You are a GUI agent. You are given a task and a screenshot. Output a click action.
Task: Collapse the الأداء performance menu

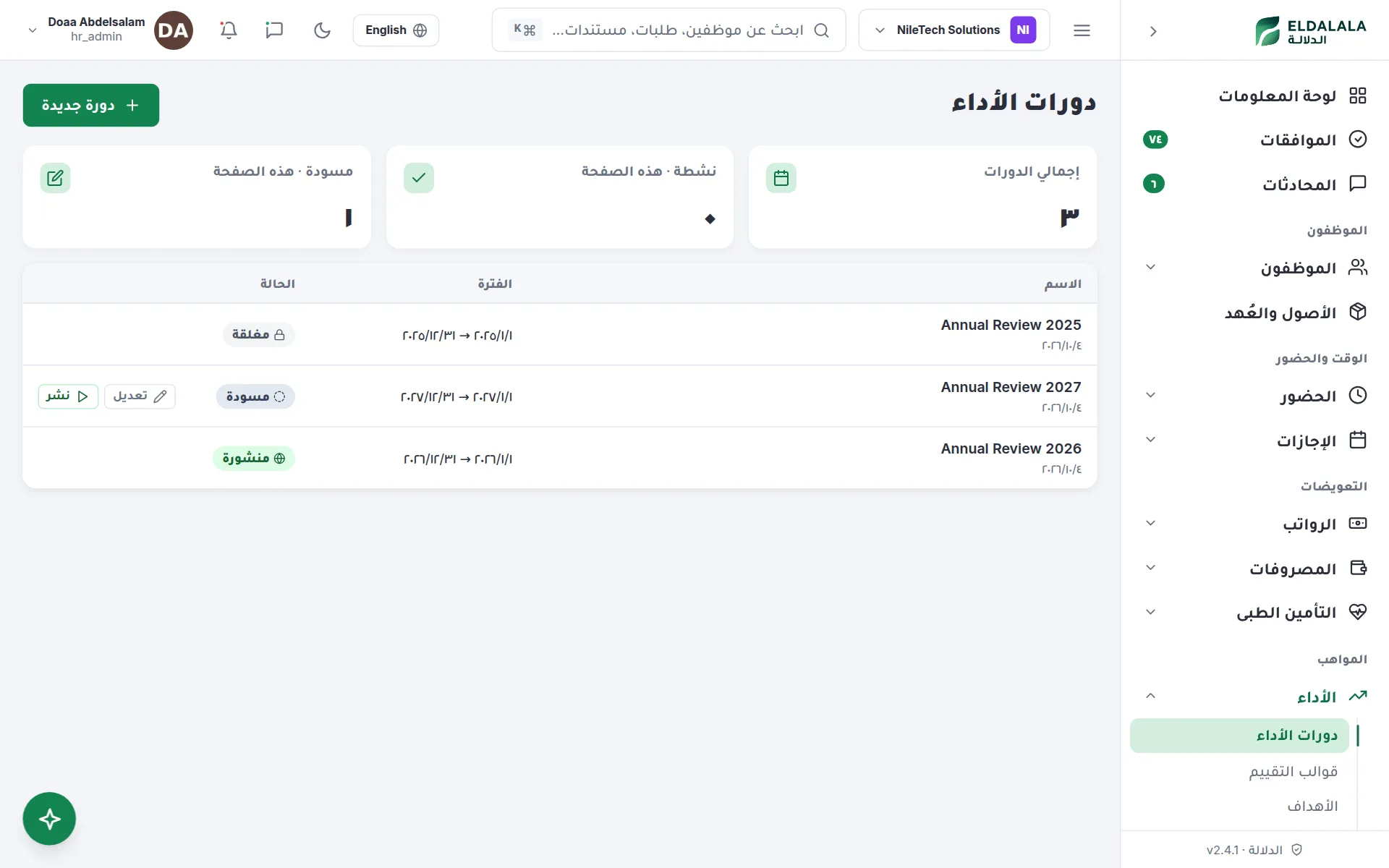pyautogui.click(x=1254, y=697)
